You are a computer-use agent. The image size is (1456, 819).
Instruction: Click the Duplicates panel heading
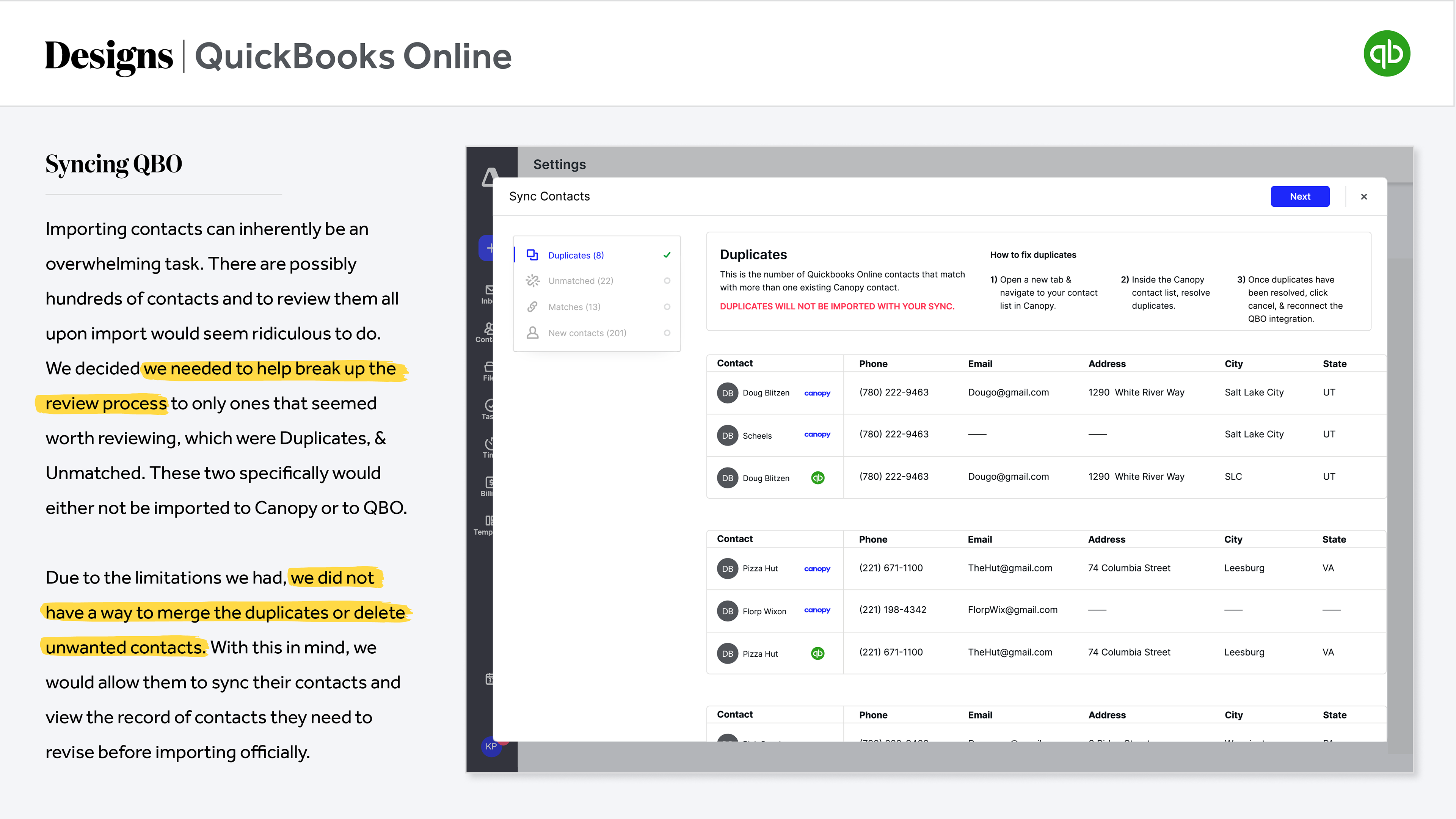coord(753,254)
